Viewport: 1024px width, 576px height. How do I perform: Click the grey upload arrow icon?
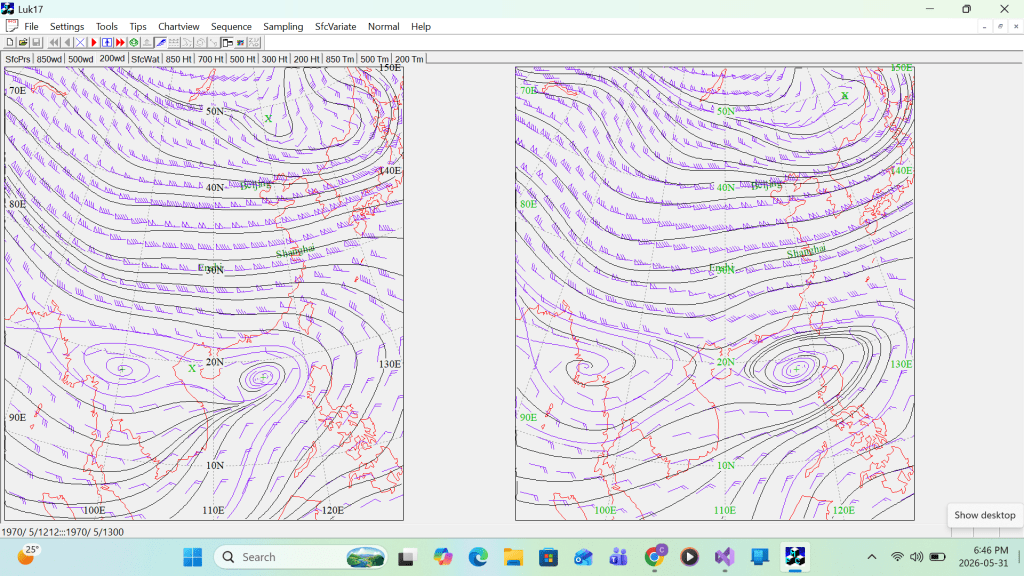pos(147,42)
